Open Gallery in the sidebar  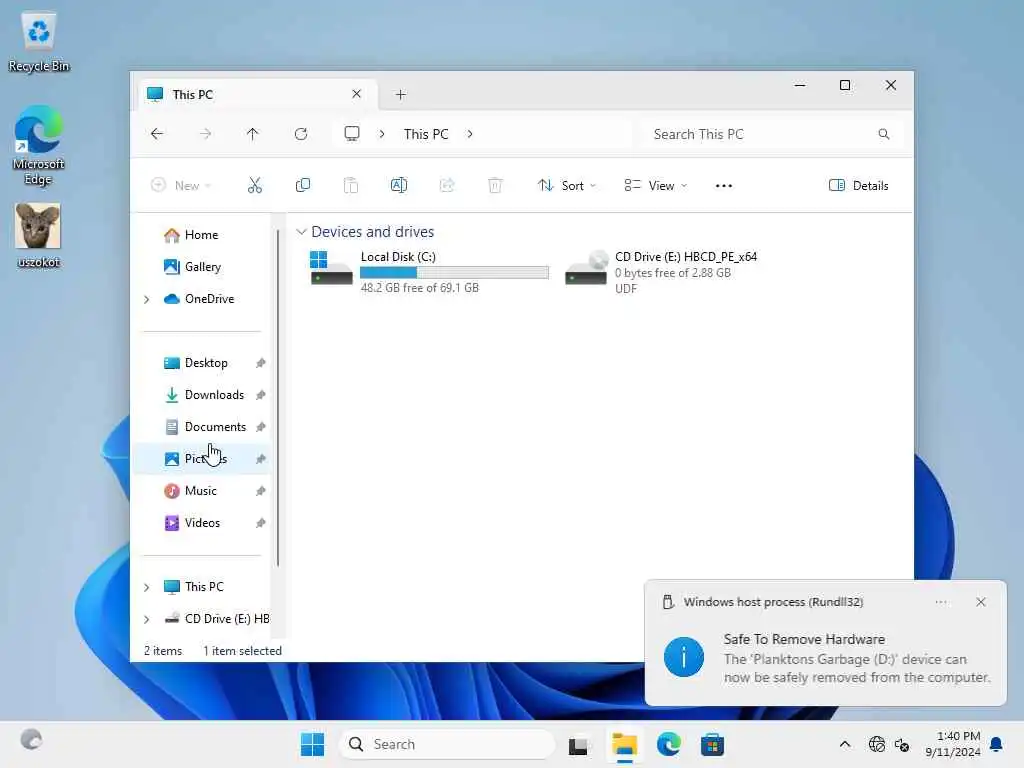pos(202,267)
